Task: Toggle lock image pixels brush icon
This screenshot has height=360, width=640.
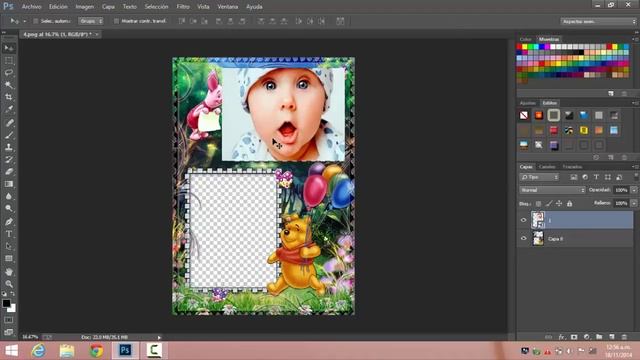Action: [549, 203]
